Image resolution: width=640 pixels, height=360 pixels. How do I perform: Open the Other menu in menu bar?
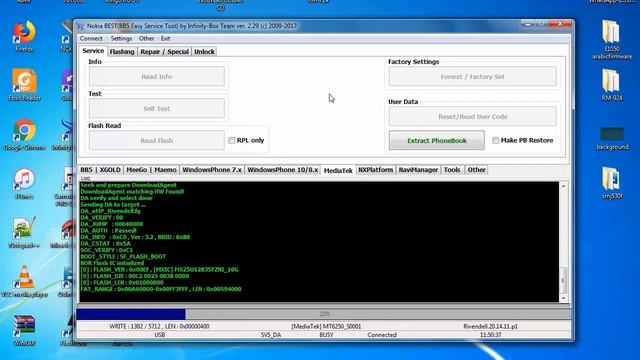point(146,38)
